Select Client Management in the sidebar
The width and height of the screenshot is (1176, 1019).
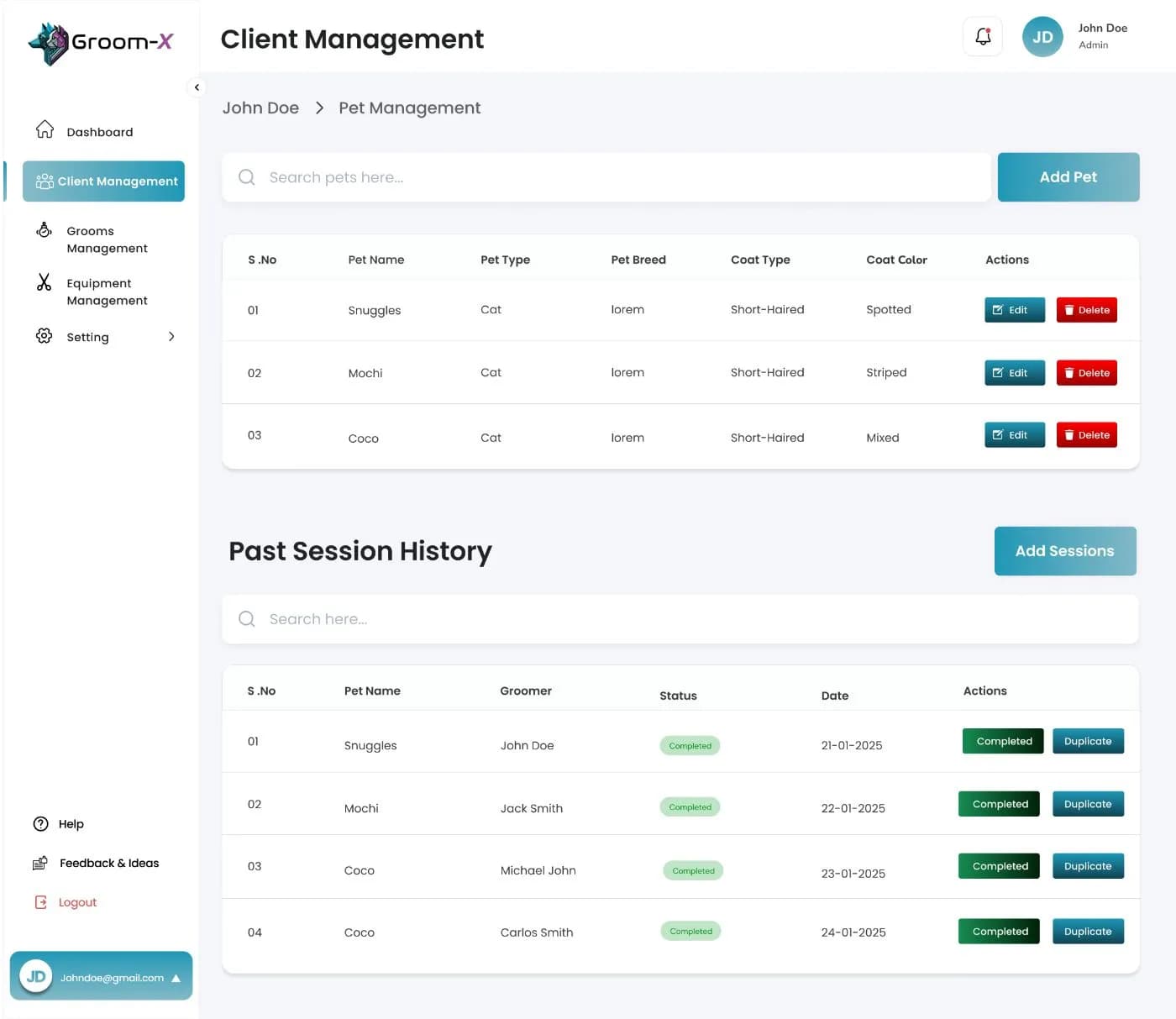click(x=103, y=181)
